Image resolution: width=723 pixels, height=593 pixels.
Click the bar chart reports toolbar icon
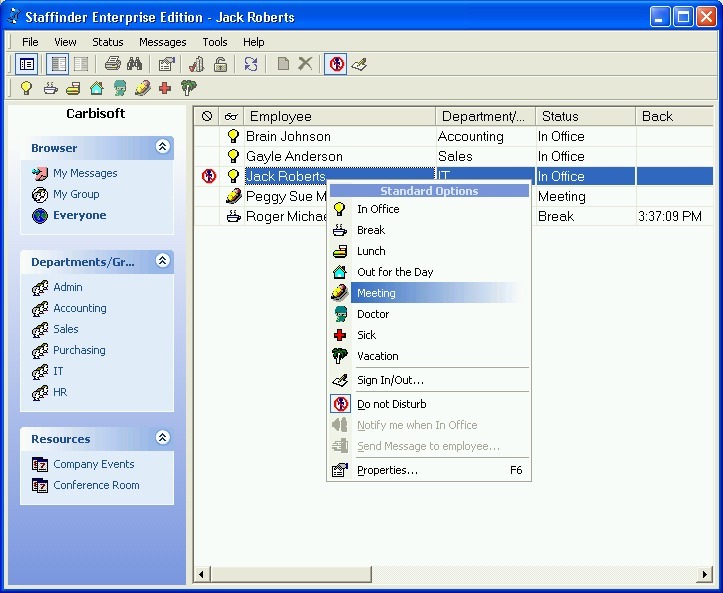click(x=197, y=64)
